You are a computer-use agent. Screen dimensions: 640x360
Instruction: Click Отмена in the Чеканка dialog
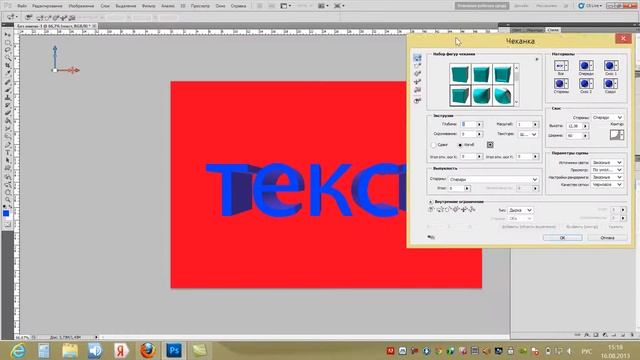click(x=607, y=238)
